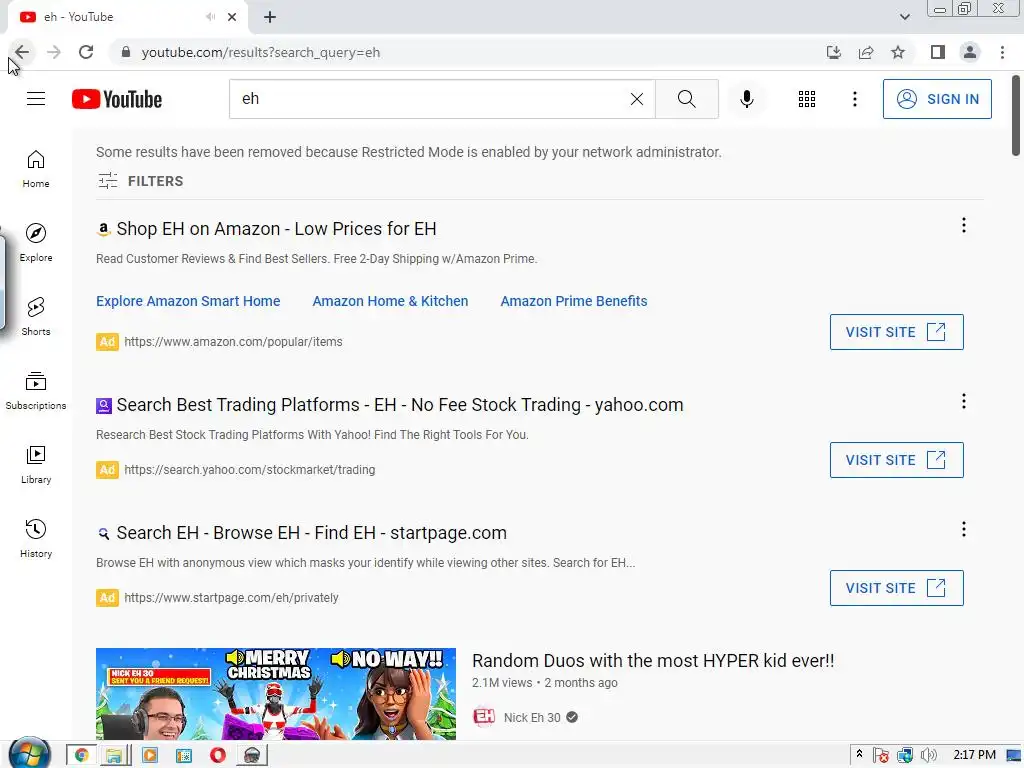Close the eh - YouTube tab

[x=232, y=17]
